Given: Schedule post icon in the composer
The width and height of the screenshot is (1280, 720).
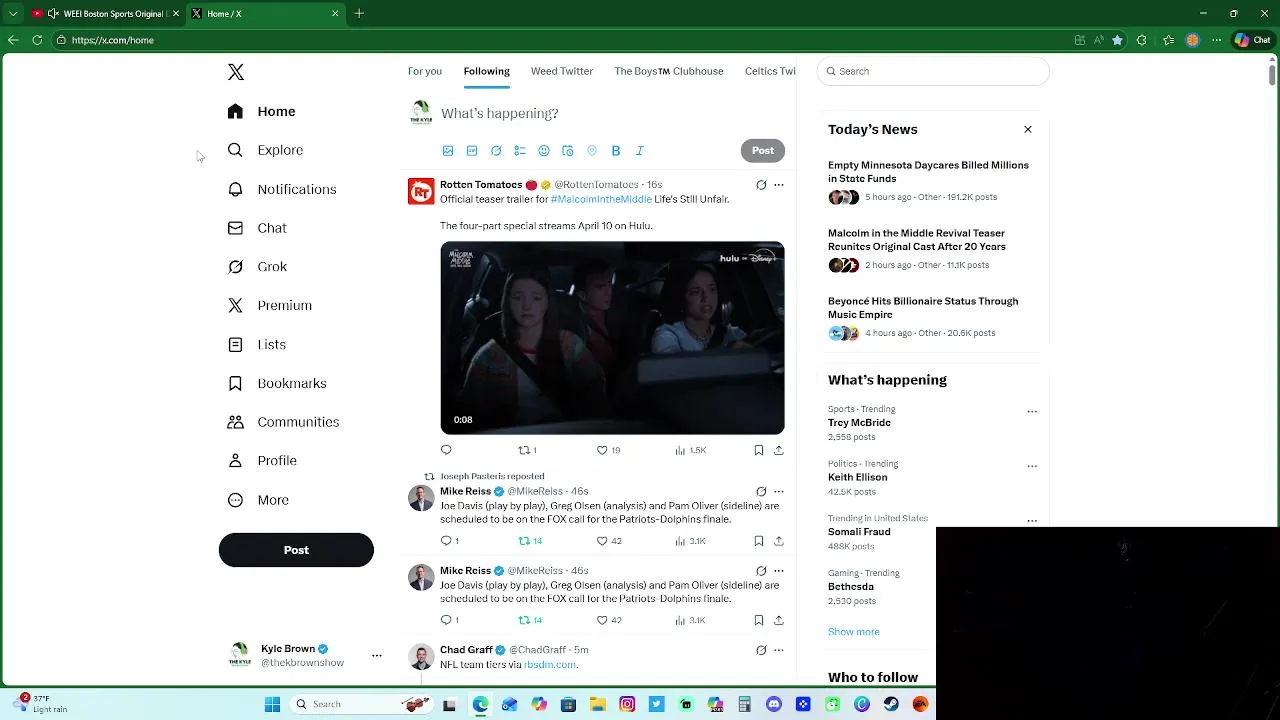Looking at the screenshot, I should [x=568, y=151].
